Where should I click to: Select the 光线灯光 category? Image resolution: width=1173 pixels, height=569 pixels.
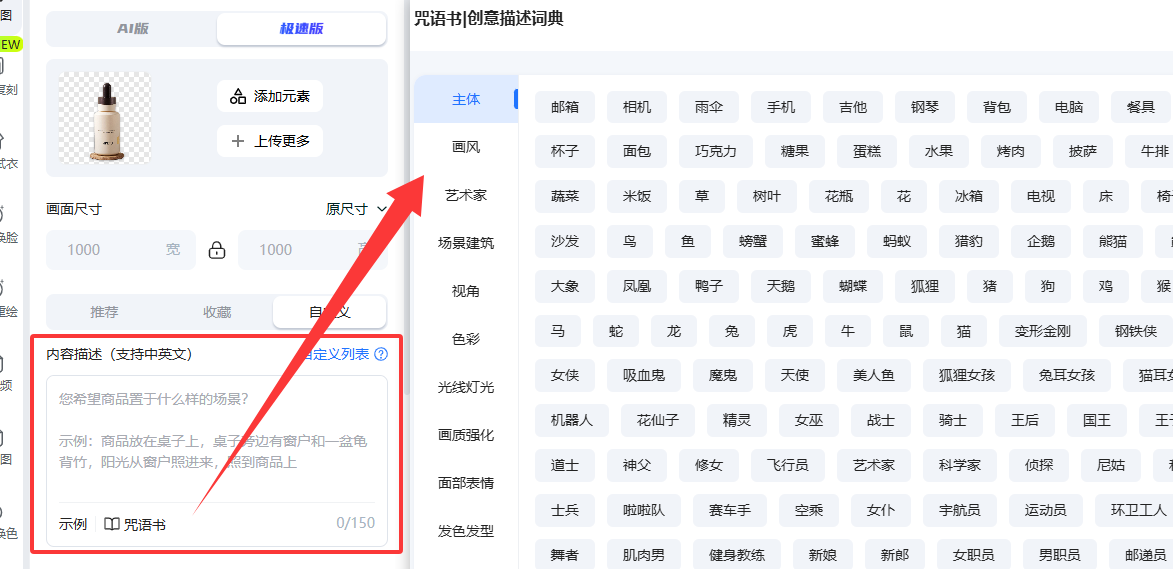pos(466,387)
